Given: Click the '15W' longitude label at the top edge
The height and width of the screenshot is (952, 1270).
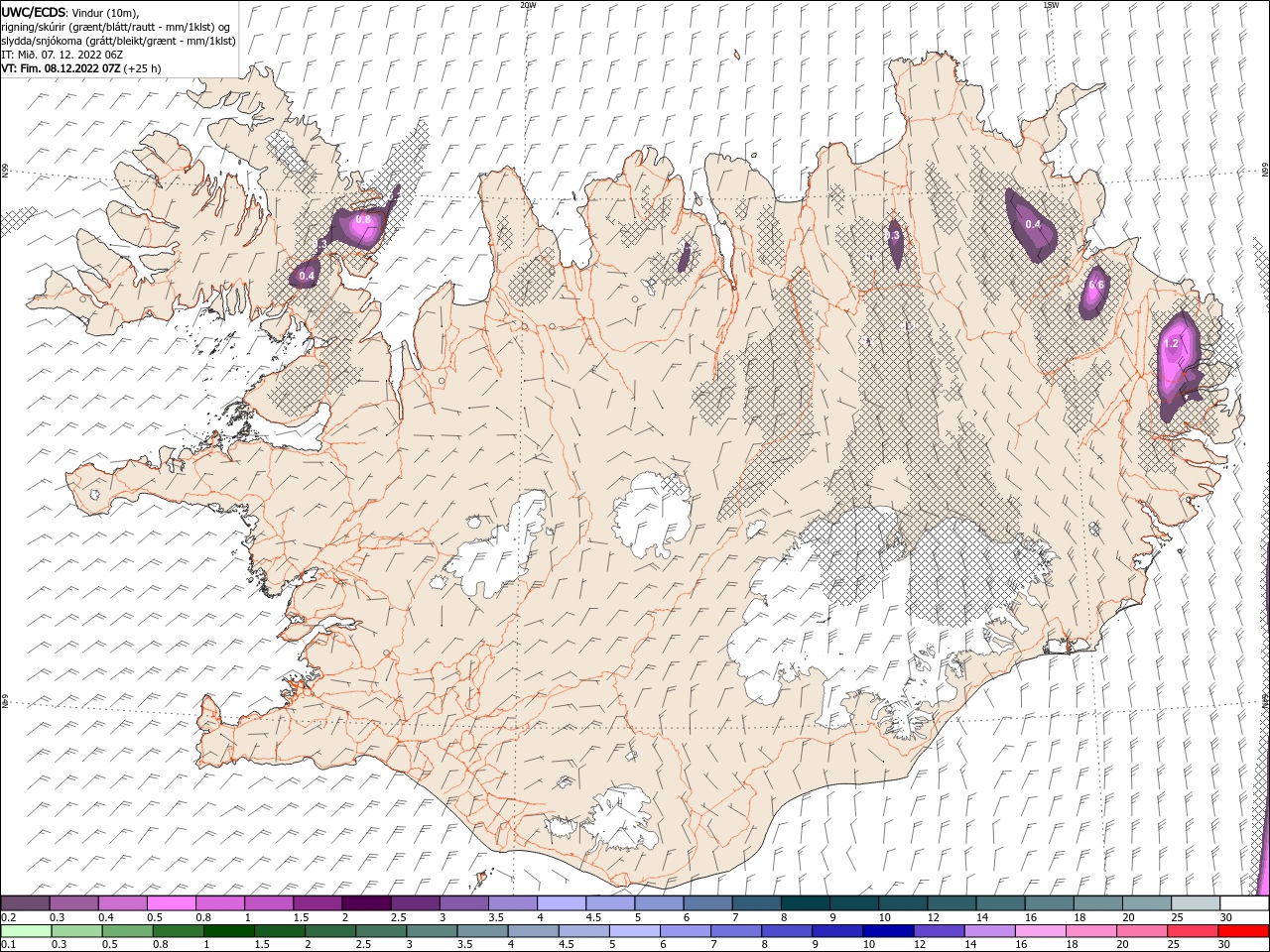Looking at the screenshot, I should tap(1051, 5).
